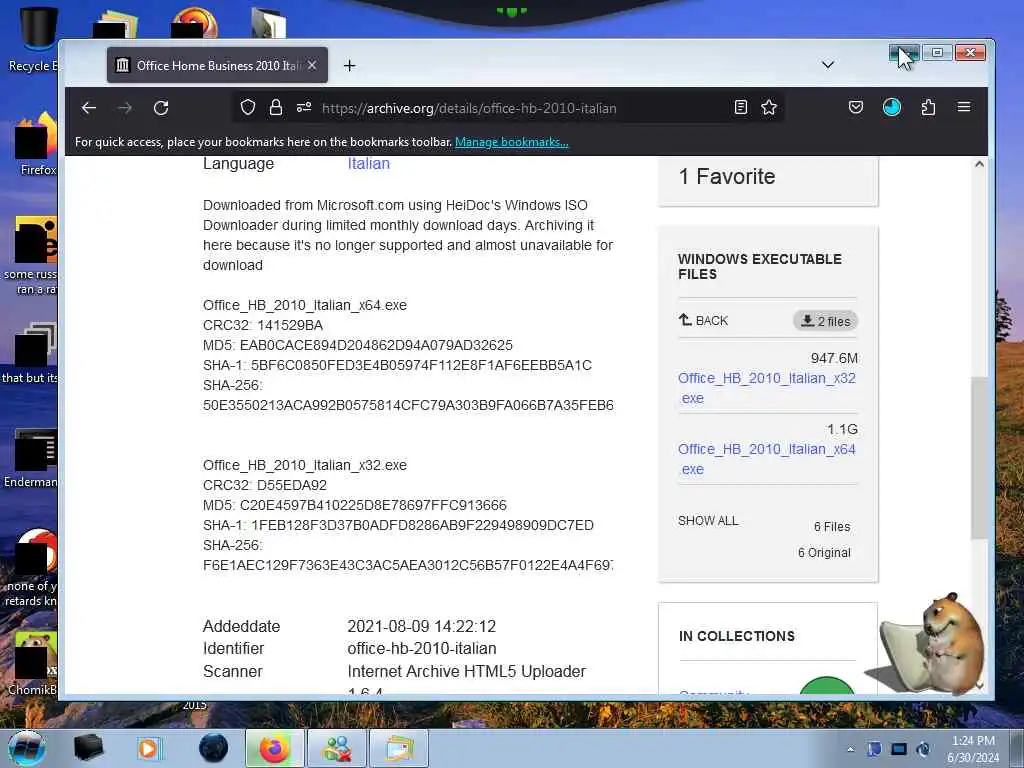Show site security padlock info
Viewport: 1024px width, 768px height.
coord(276,107)
